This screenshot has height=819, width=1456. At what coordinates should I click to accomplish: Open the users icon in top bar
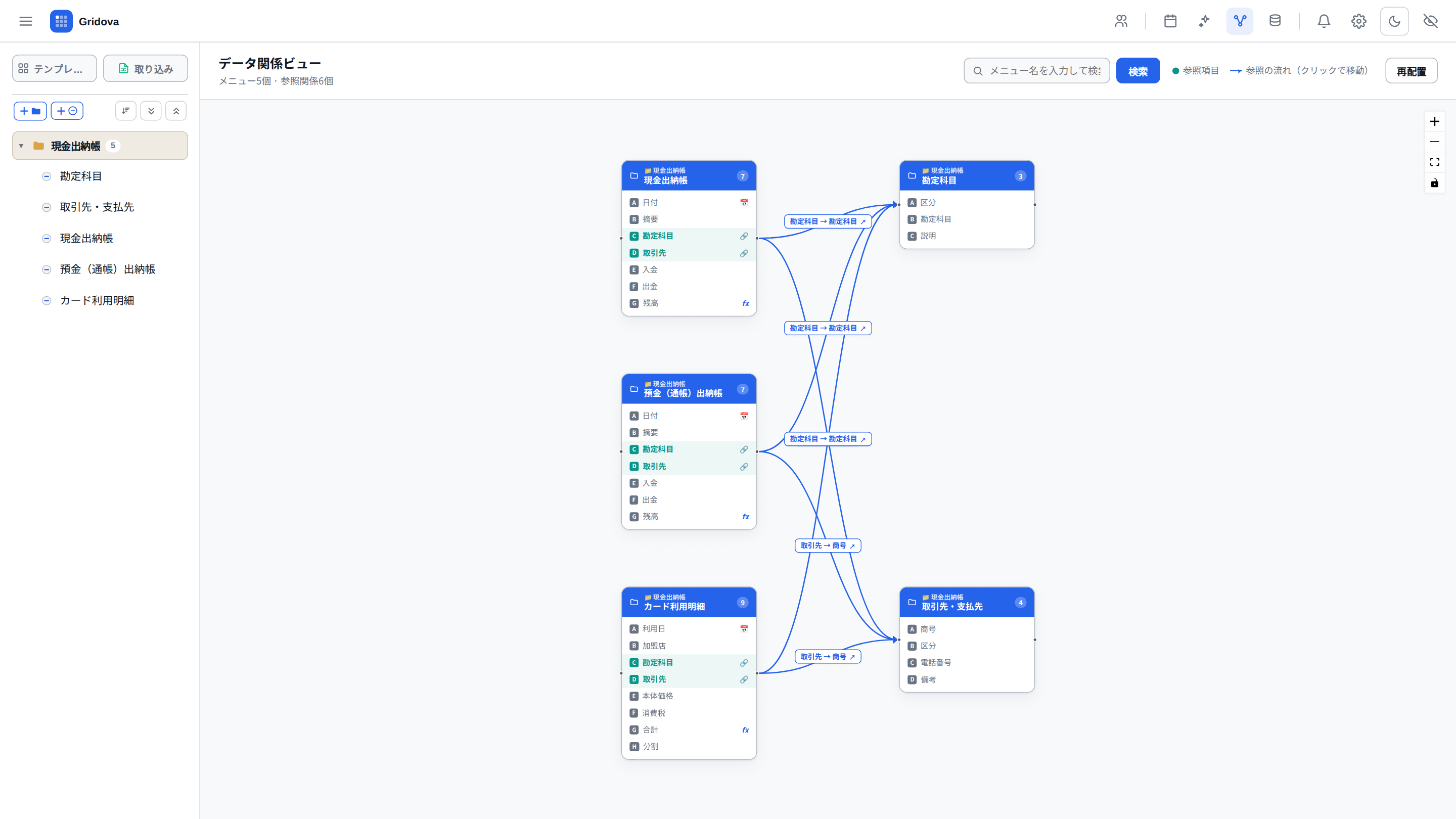1121,21
